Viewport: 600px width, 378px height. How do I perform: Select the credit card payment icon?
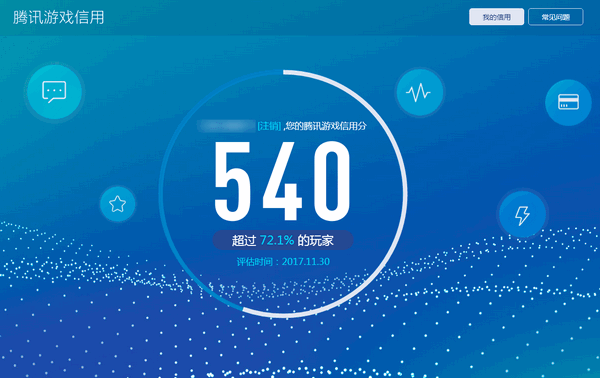coord(568,102)
